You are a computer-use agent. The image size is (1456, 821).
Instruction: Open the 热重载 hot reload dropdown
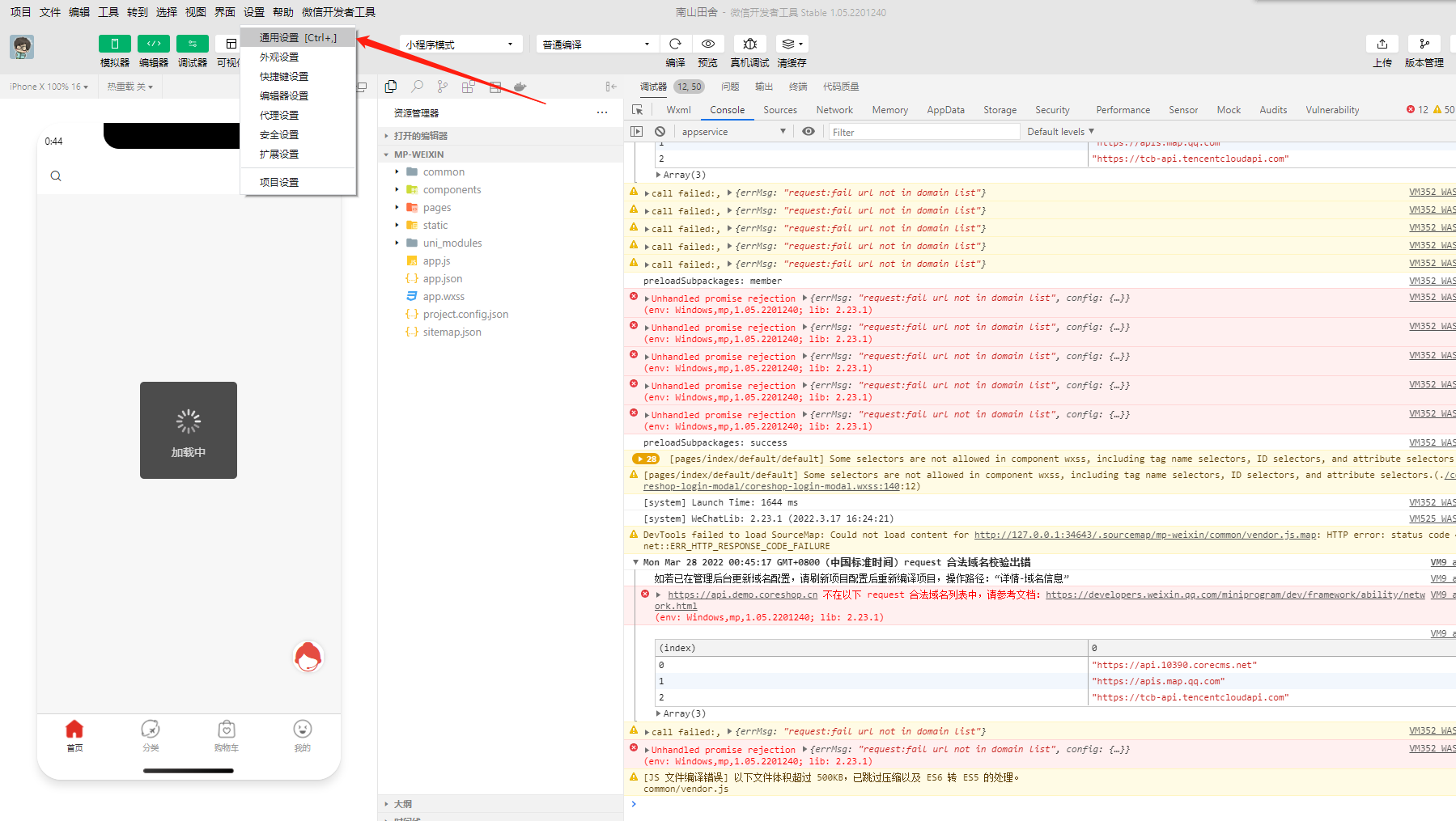(129, 87)
